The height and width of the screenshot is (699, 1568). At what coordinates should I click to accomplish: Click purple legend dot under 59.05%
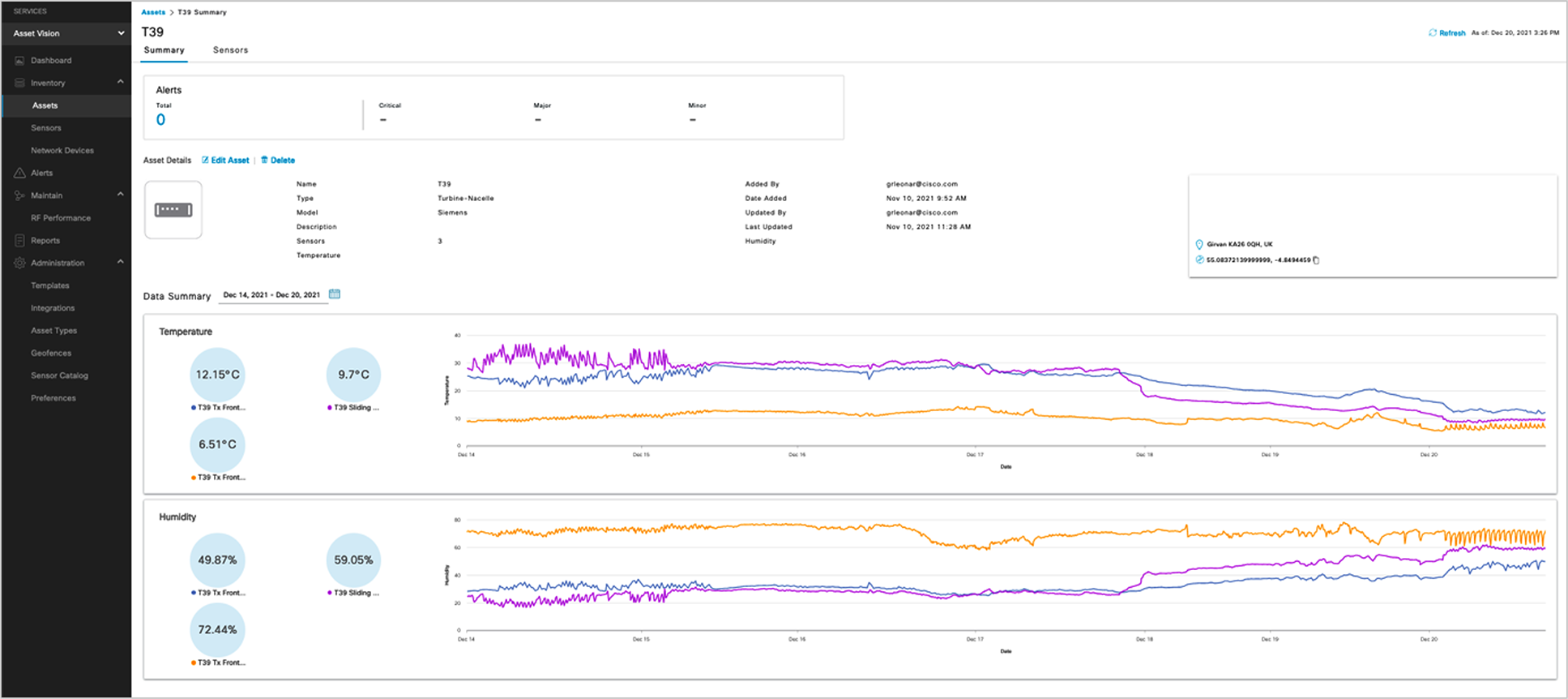point(330,593)
